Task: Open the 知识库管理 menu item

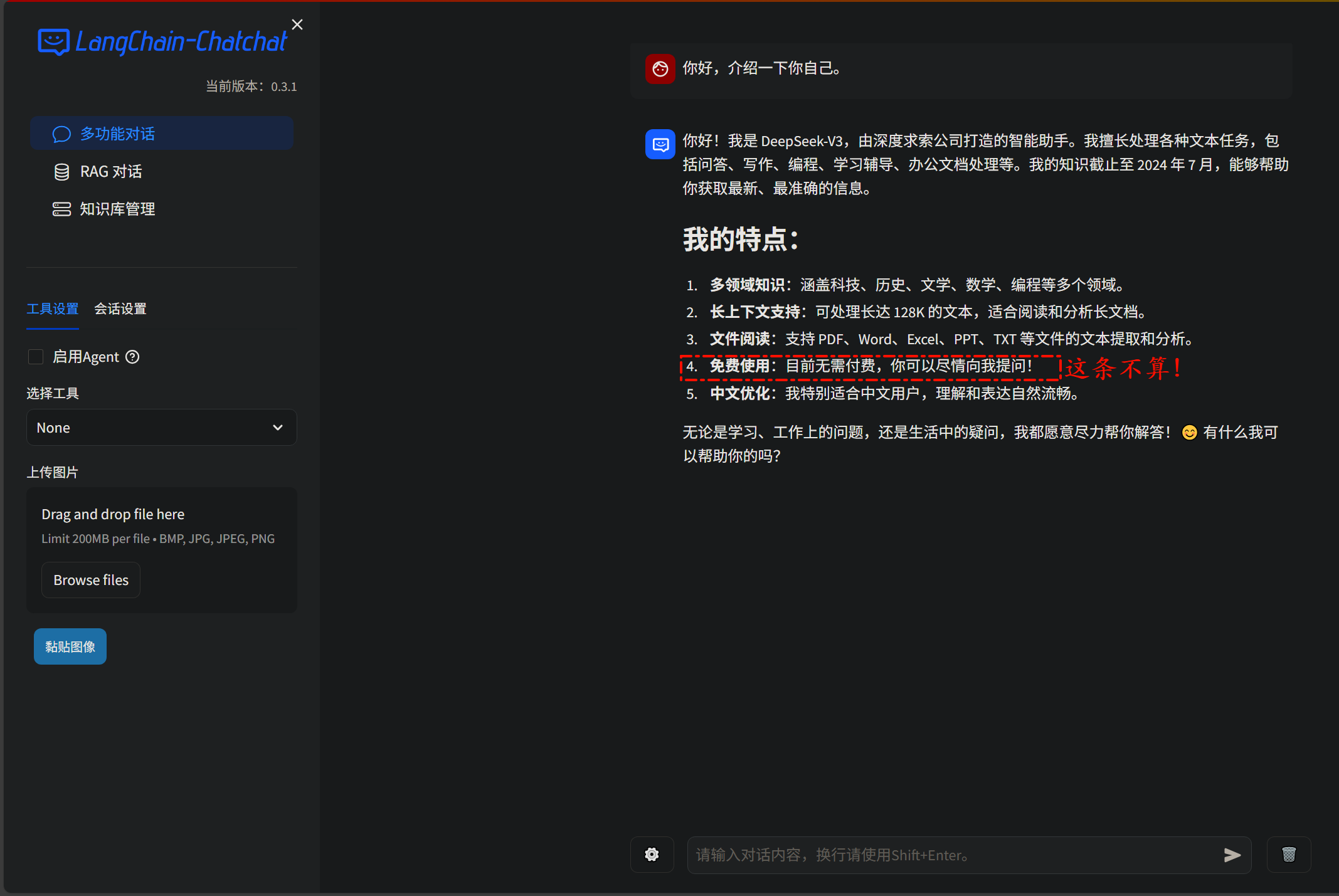Action: (162, 209)
